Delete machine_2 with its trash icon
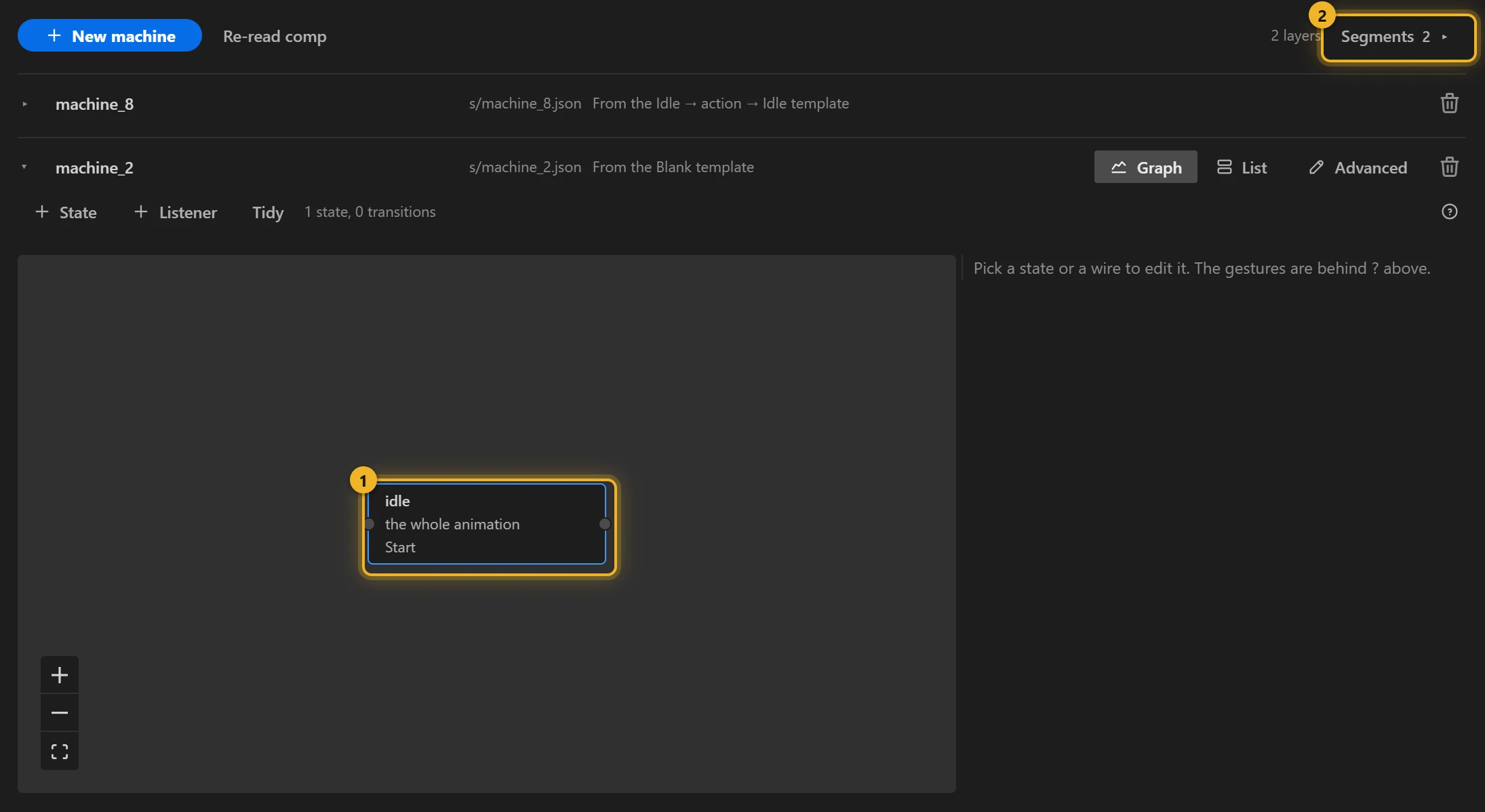1485x812 pixels. pyautogui.click(x=1449, y=167)
